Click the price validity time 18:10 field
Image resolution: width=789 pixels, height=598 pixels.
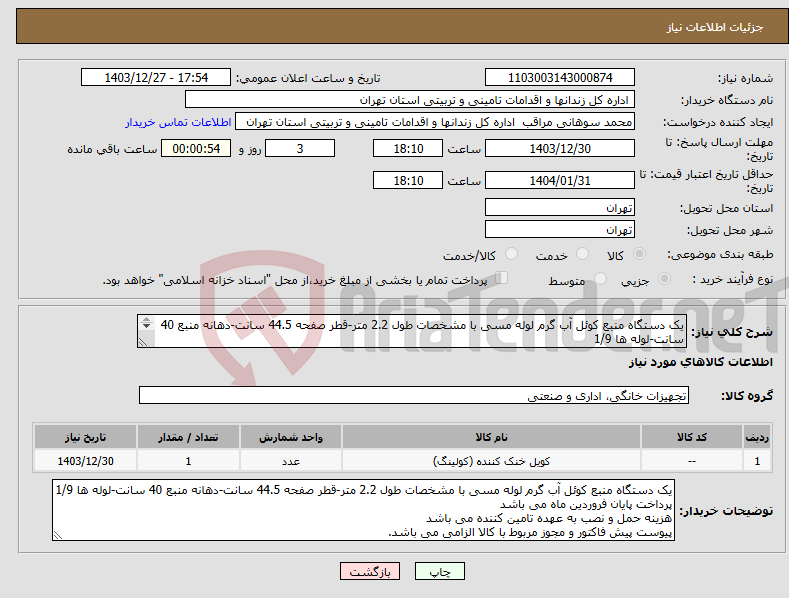point(408,180)
